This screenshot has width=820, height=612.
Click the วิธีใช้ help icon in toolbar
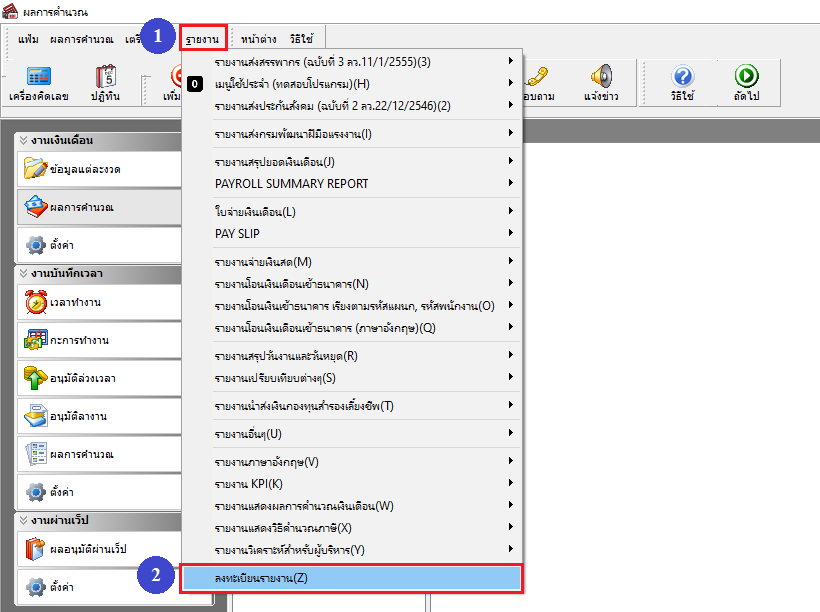point(683,83)
